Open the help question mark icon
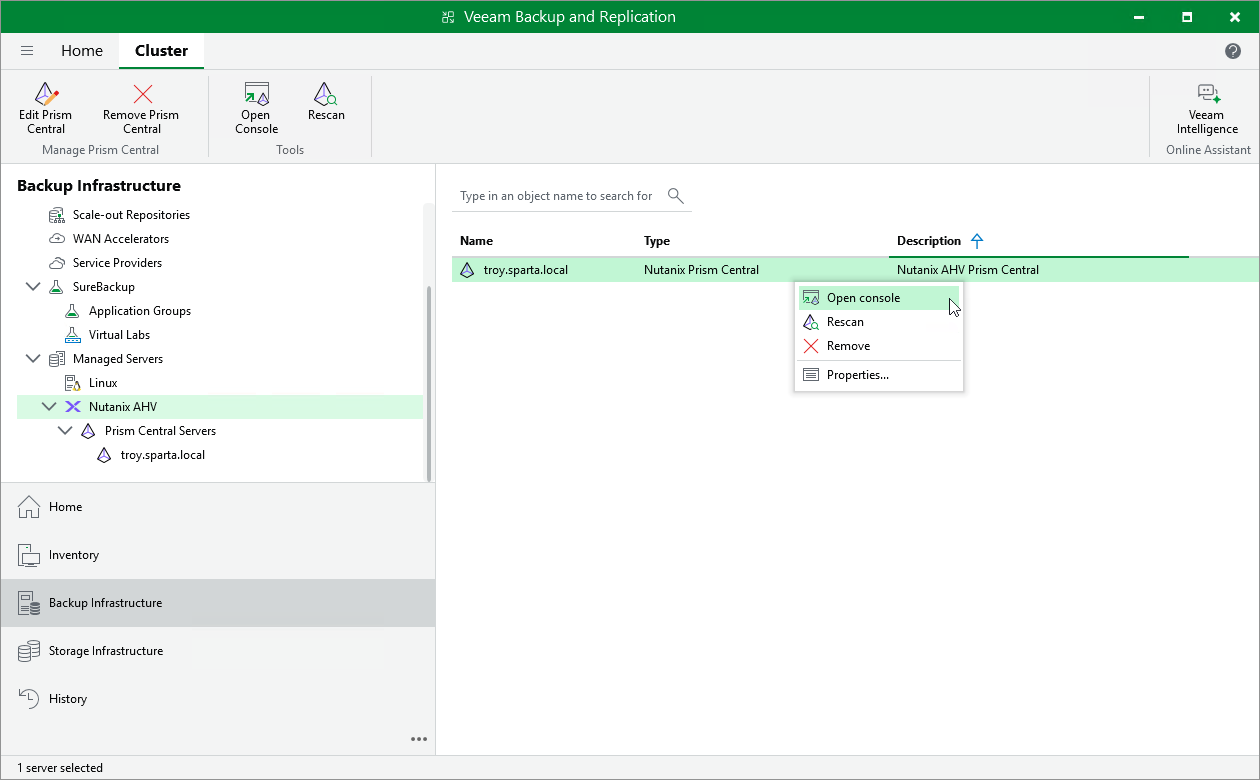The image size is (1260, 780). pyautogui.click(x=1233, y=51)
